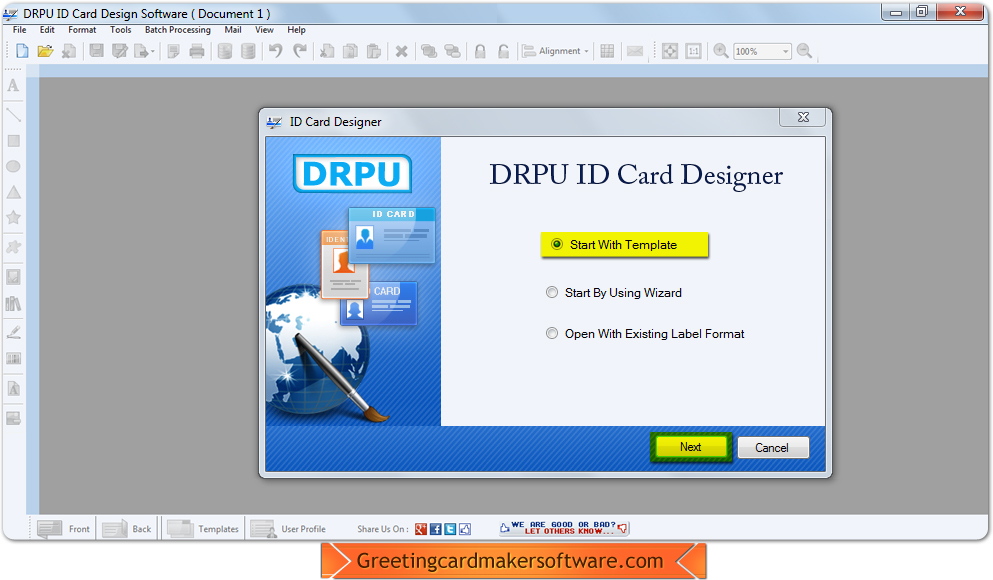Select the Star shape tool

[13, 217]
